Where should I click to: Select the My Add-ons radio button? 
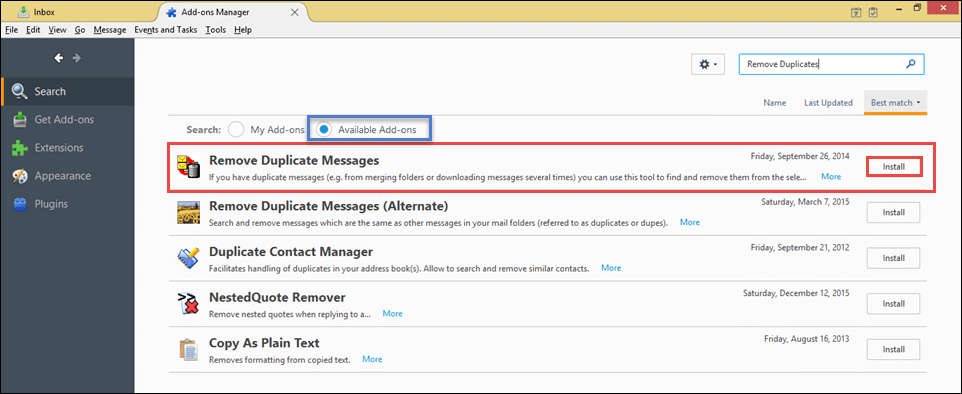(236, 130)
